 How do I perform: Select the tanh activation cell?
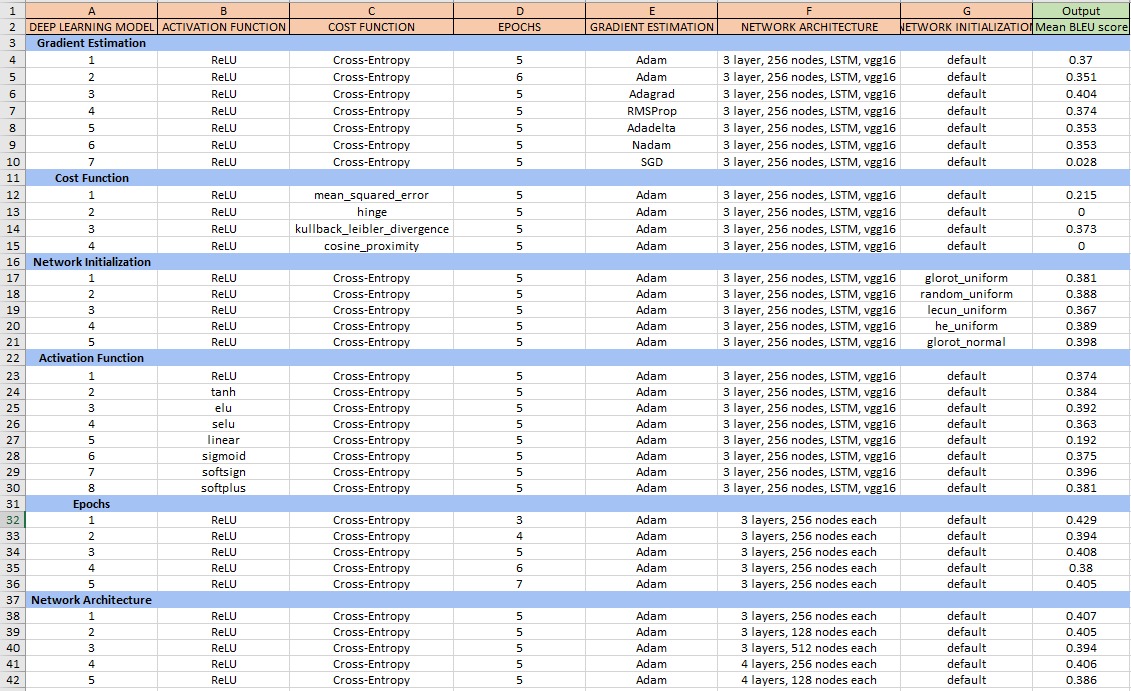pyautogui.click(x=224, y=392)
